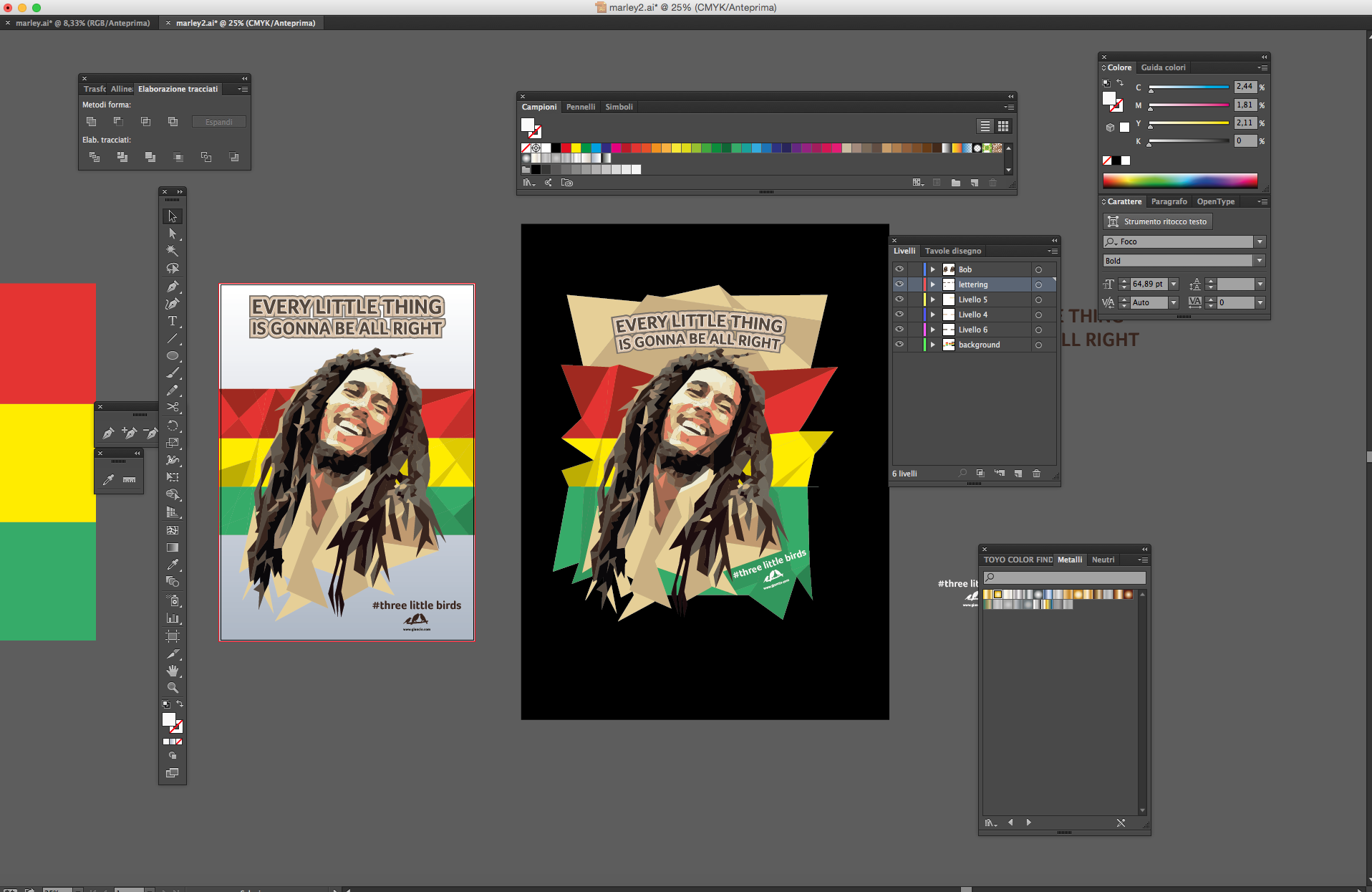Switch swatches to thumbnail grid view
The width and height of the screenshot is (1372, 892).
(x=1003, y=126)
